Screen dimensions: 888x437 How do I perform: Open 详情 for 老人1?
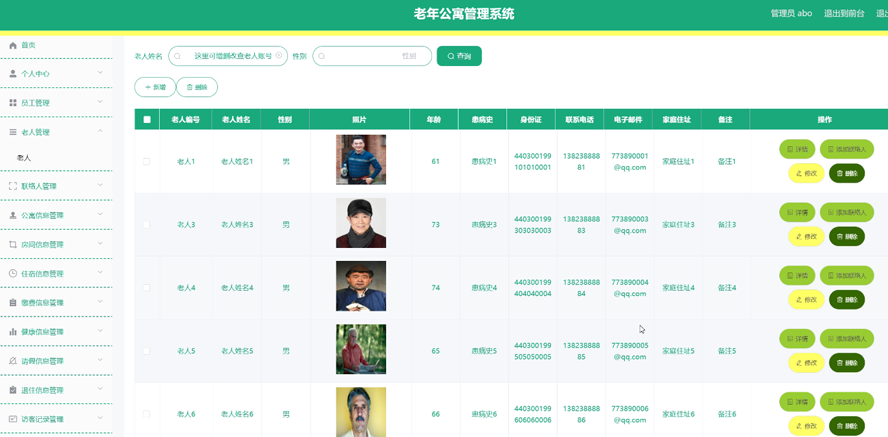pyautogui.click(x=797, y=149)
